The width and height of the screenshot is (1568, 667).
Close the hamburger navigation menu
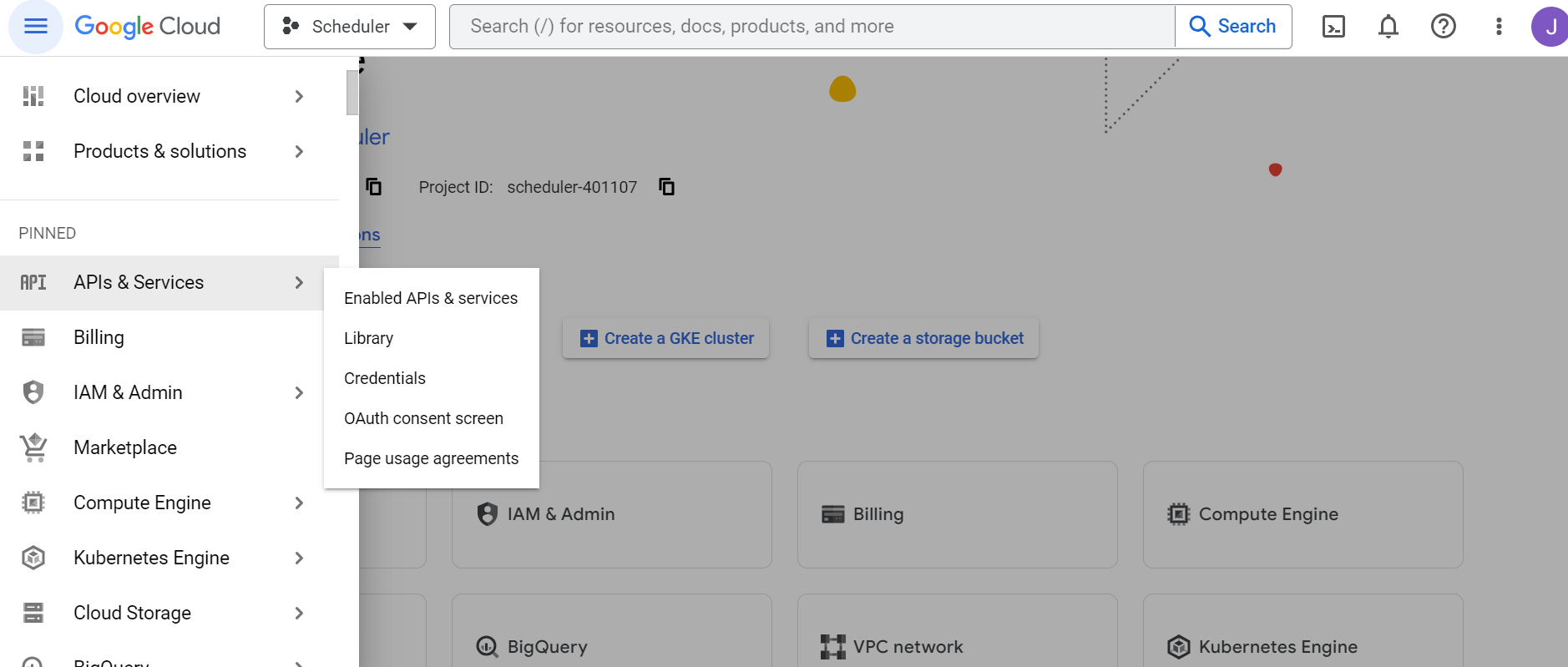pyautogui.click(x=35, y=27)
